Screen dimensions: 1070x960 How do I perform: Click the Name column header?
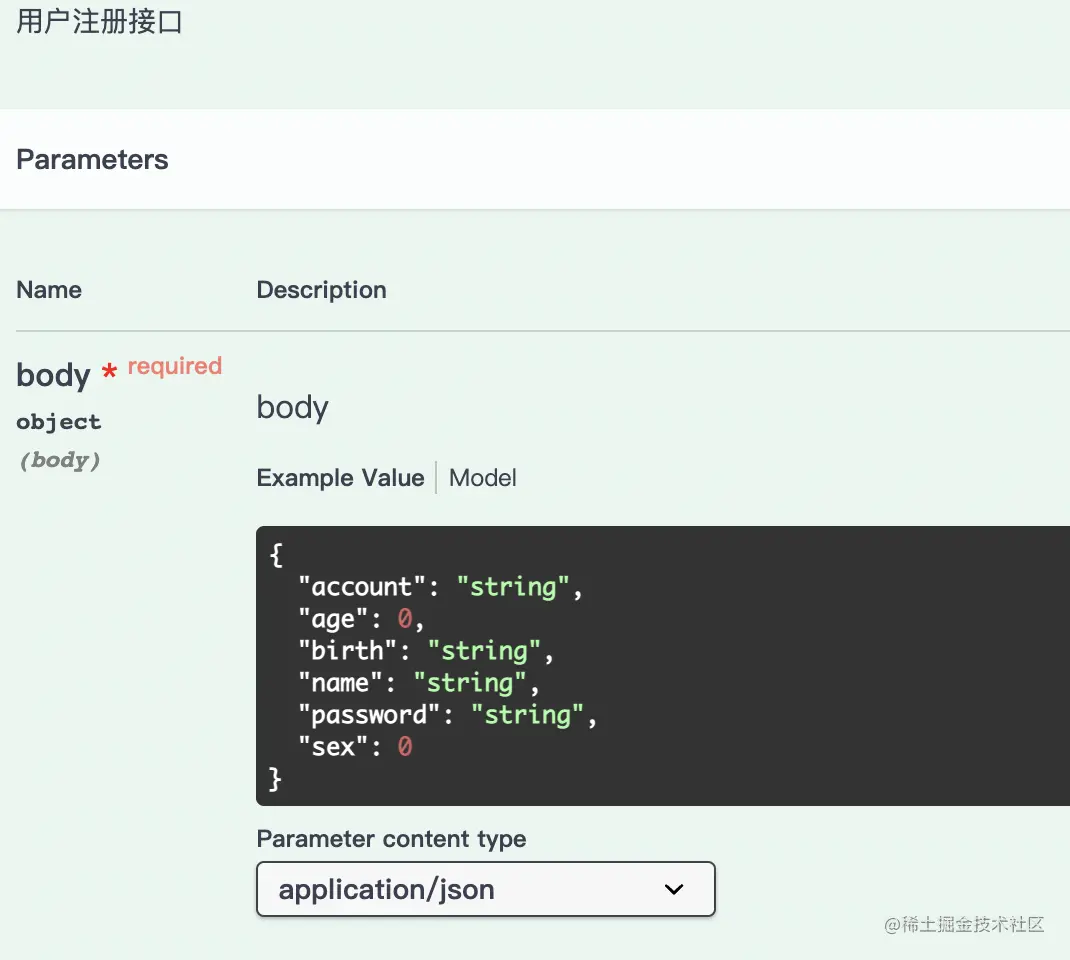[x=49, y=290]
